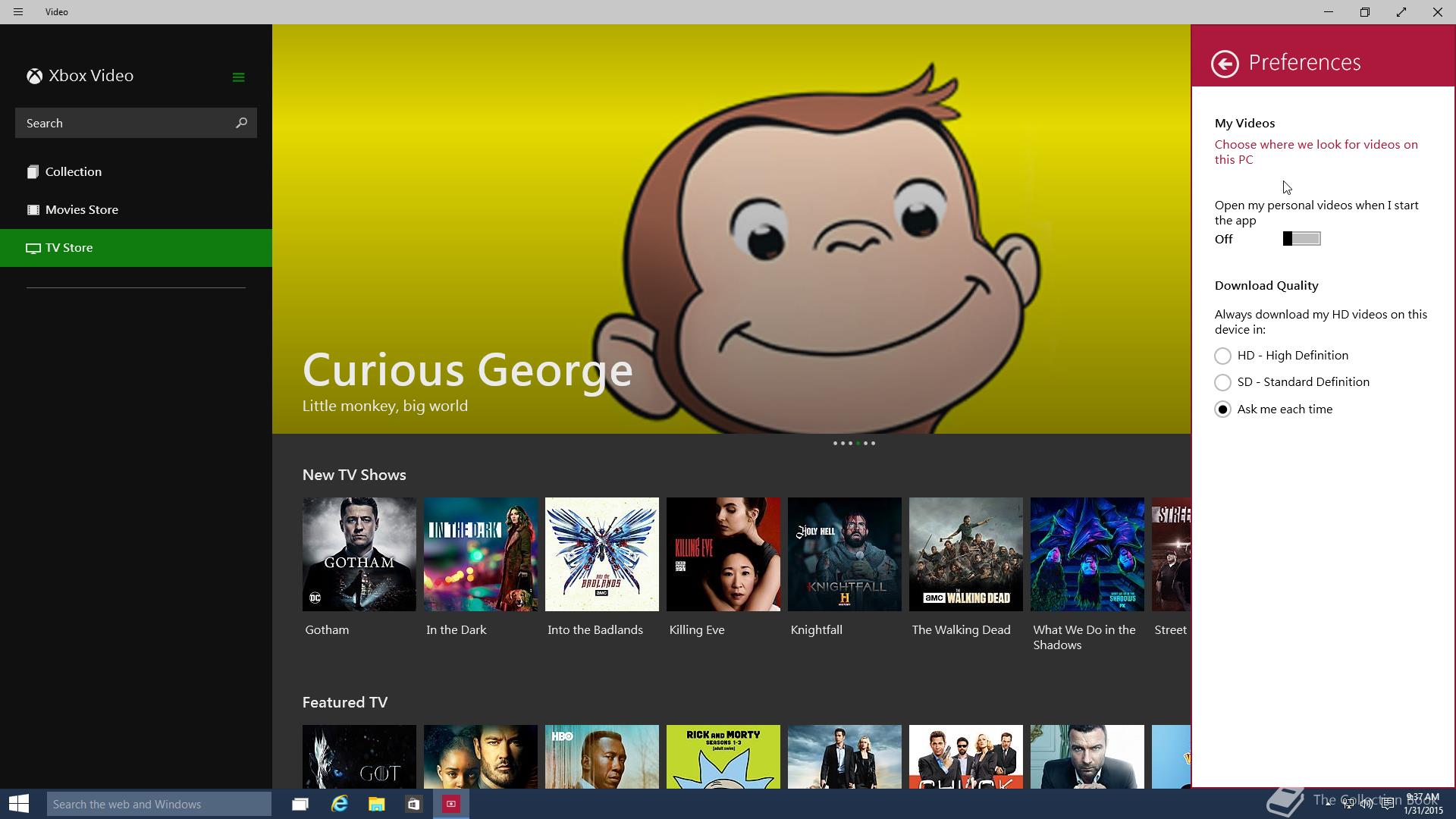
Task: Toggle full screen with the expand arrows
Action: (x=1401, y=12)
